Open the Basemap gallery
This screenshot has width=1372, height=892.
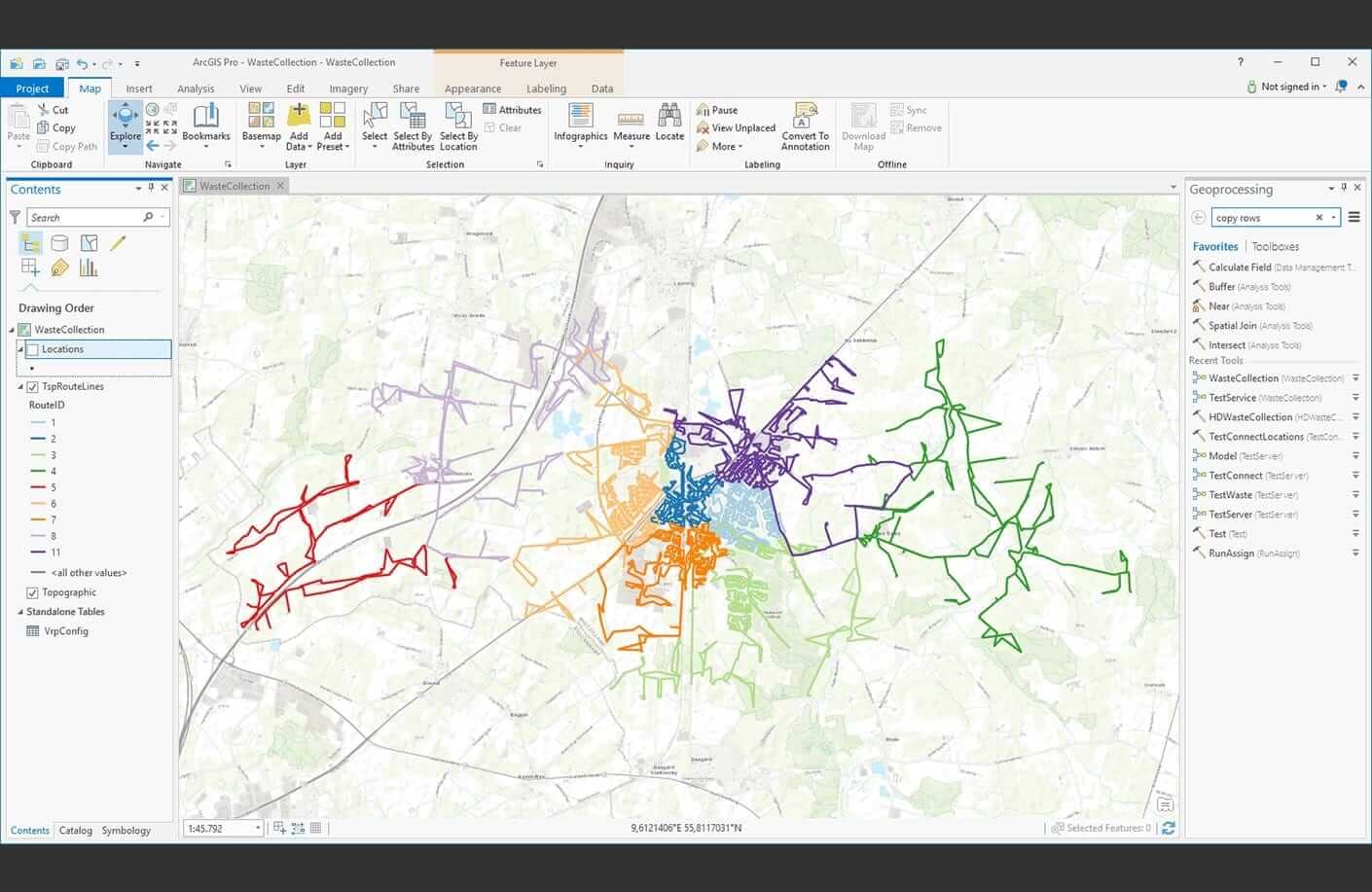tap(261, 125)
